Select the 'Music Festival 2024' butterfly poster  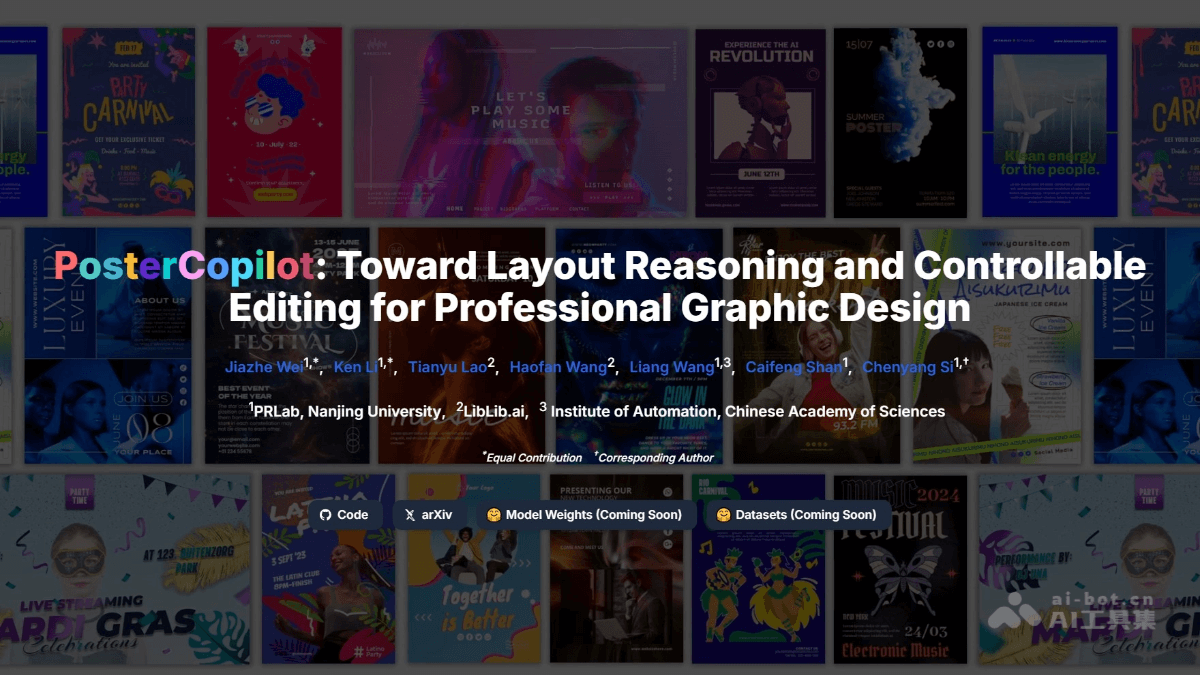(x=900, y=569)
